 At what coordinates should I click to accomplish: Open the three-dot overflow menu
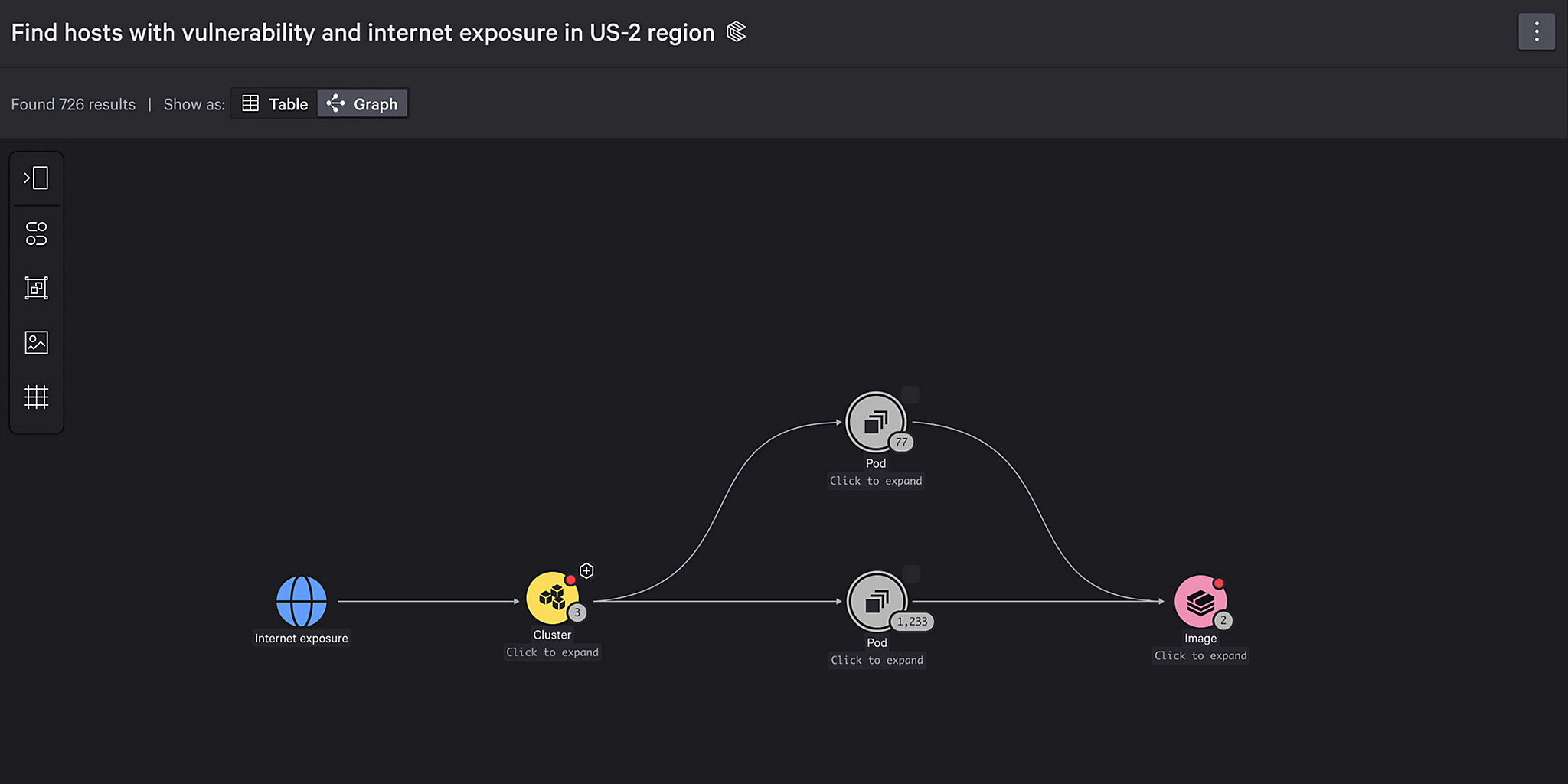pos(1537,31)
